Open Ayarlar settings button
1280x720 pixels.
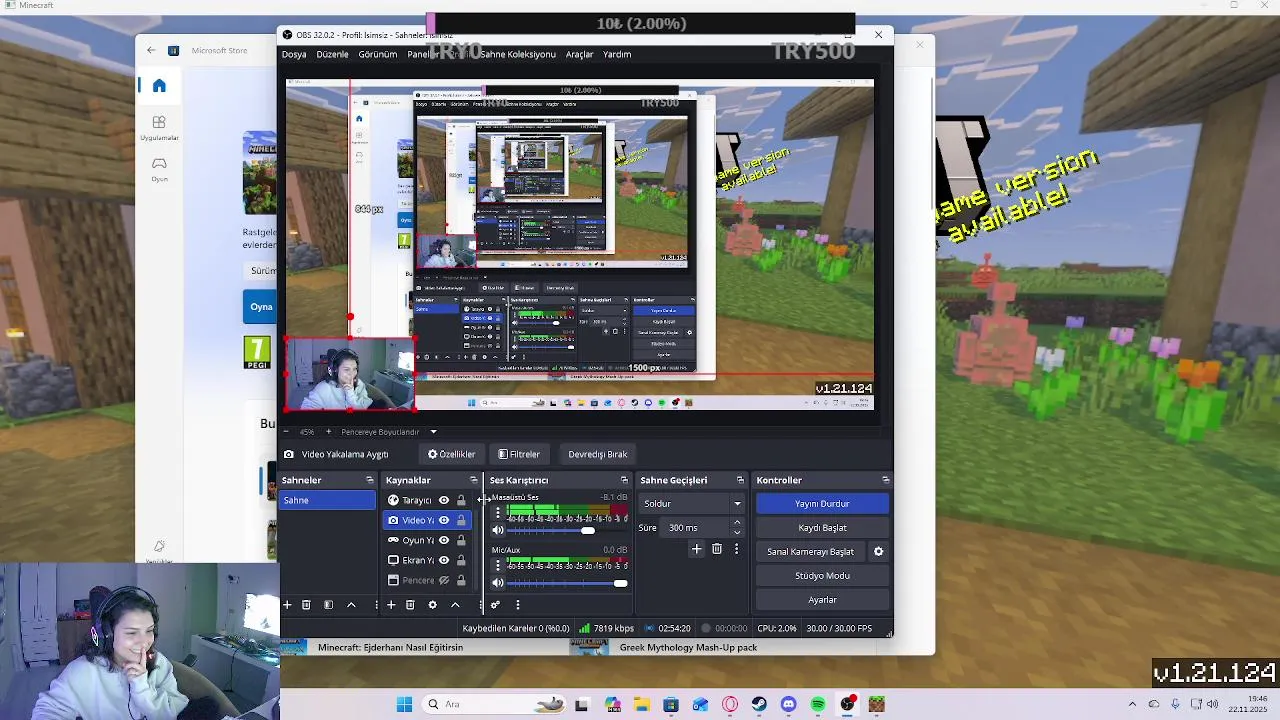click(822, 600)
